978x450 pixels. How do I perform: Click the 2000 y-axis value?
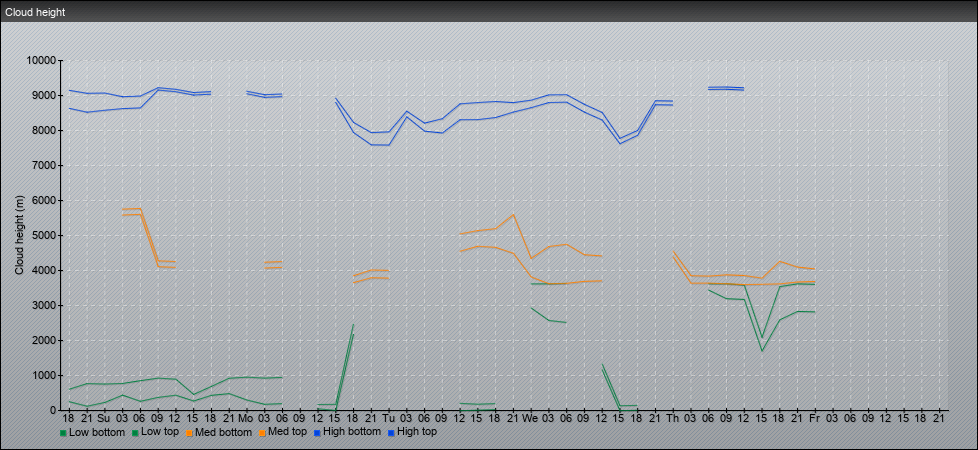click(x=43, y=340)
